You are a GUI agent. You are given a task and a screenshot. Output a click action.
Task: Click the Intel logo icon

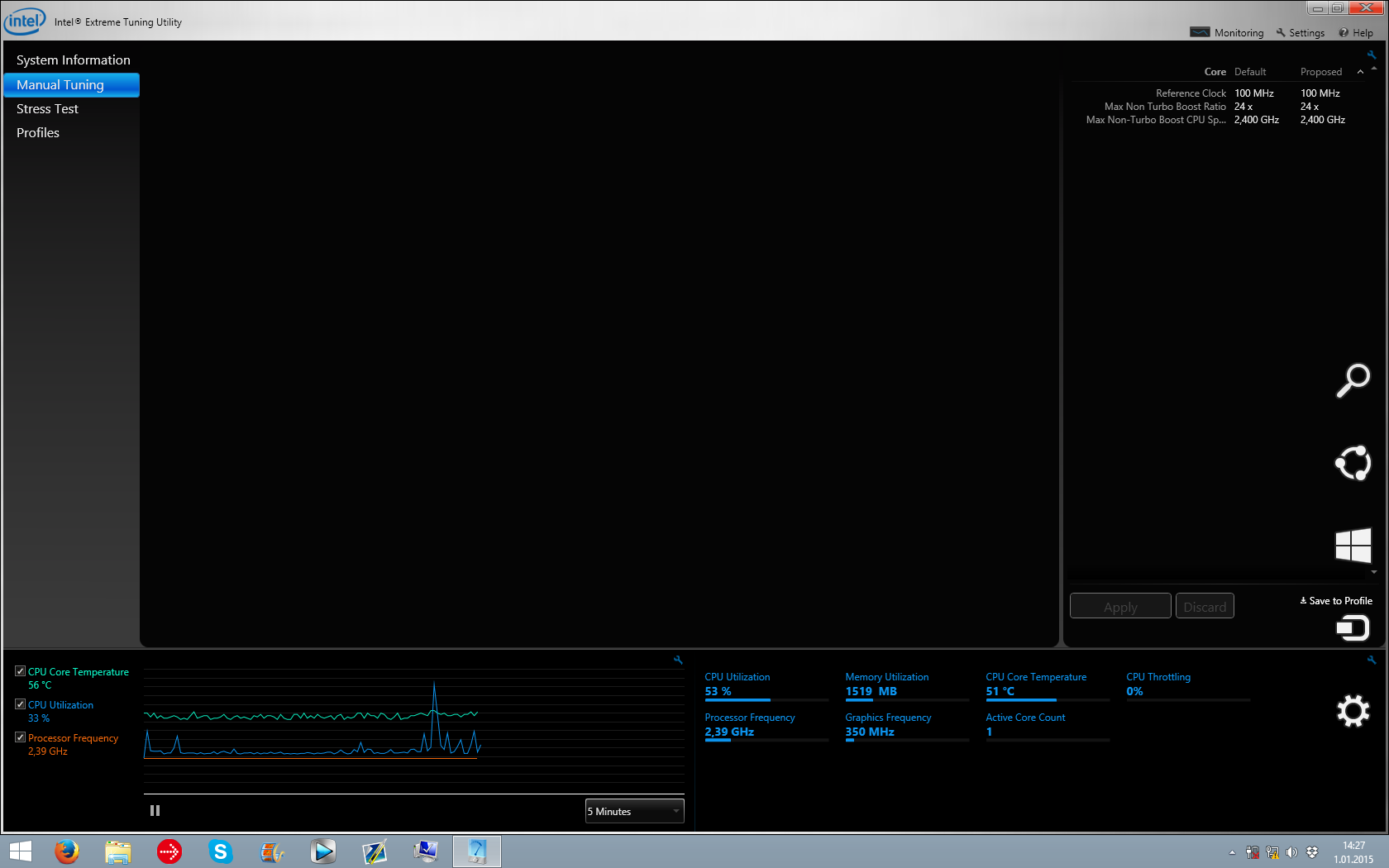(24, 21)
